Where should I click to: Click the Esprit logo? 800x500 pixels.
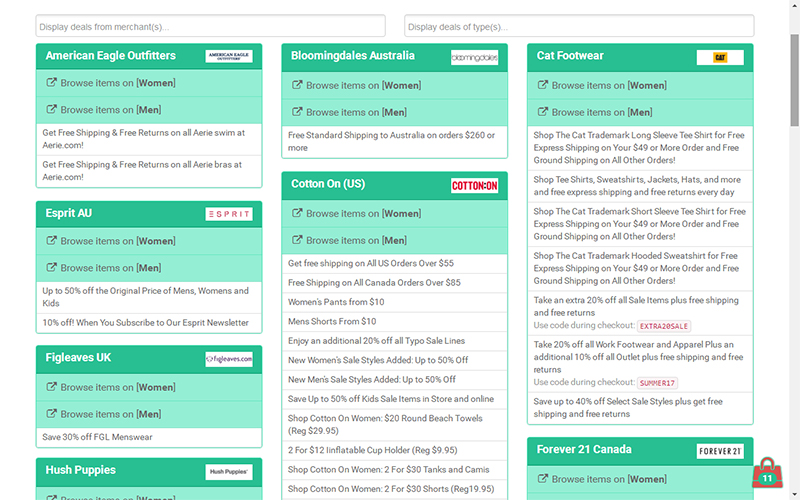tap(229, 214)
